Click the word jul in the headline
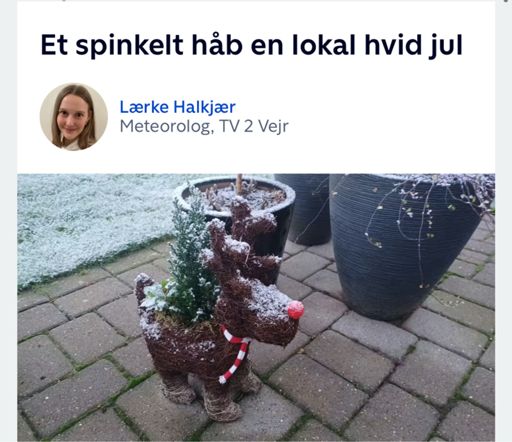Screen dimensions: 512x442 tap(446, 47)
